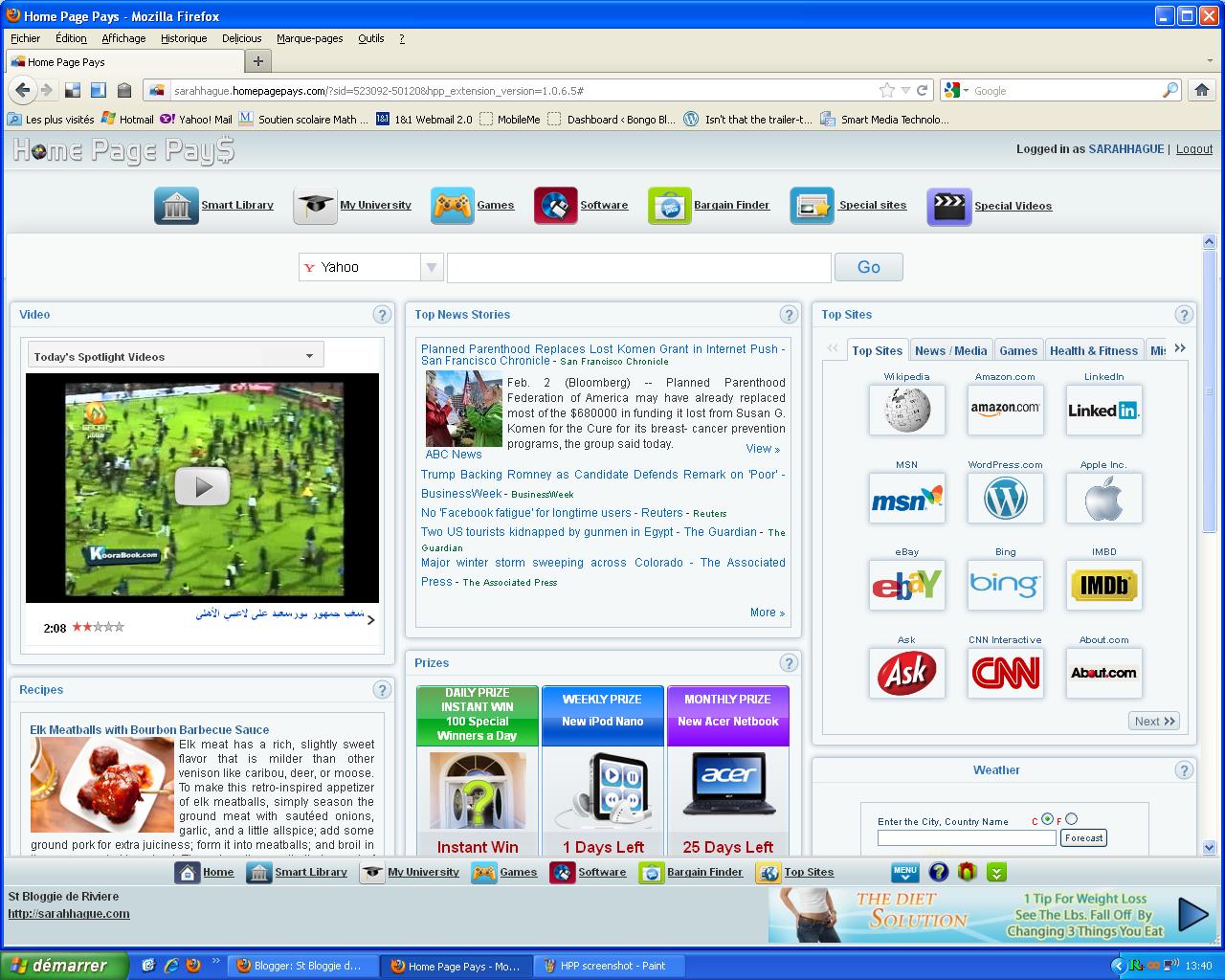This screenshot has width=1225, height=980.
Task: Open a new Firefox tab with plus button
Action: click(x=257, y=61)
